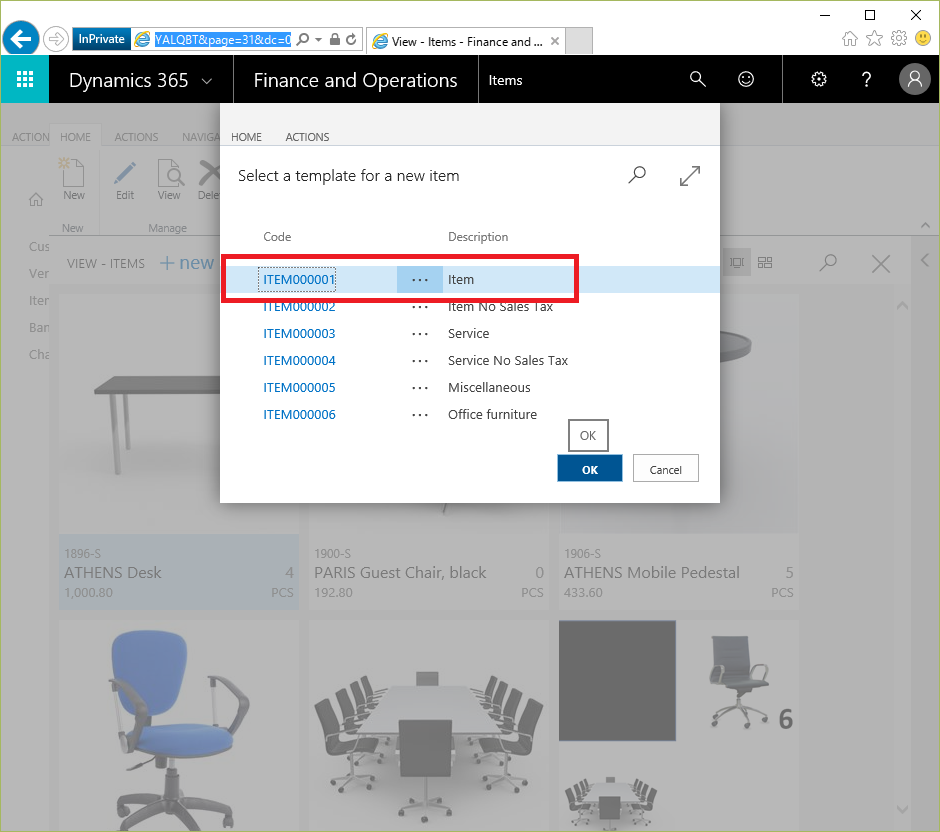Click the Miscellaneous description text
The image size is (940, 832).
click(489, 388)
